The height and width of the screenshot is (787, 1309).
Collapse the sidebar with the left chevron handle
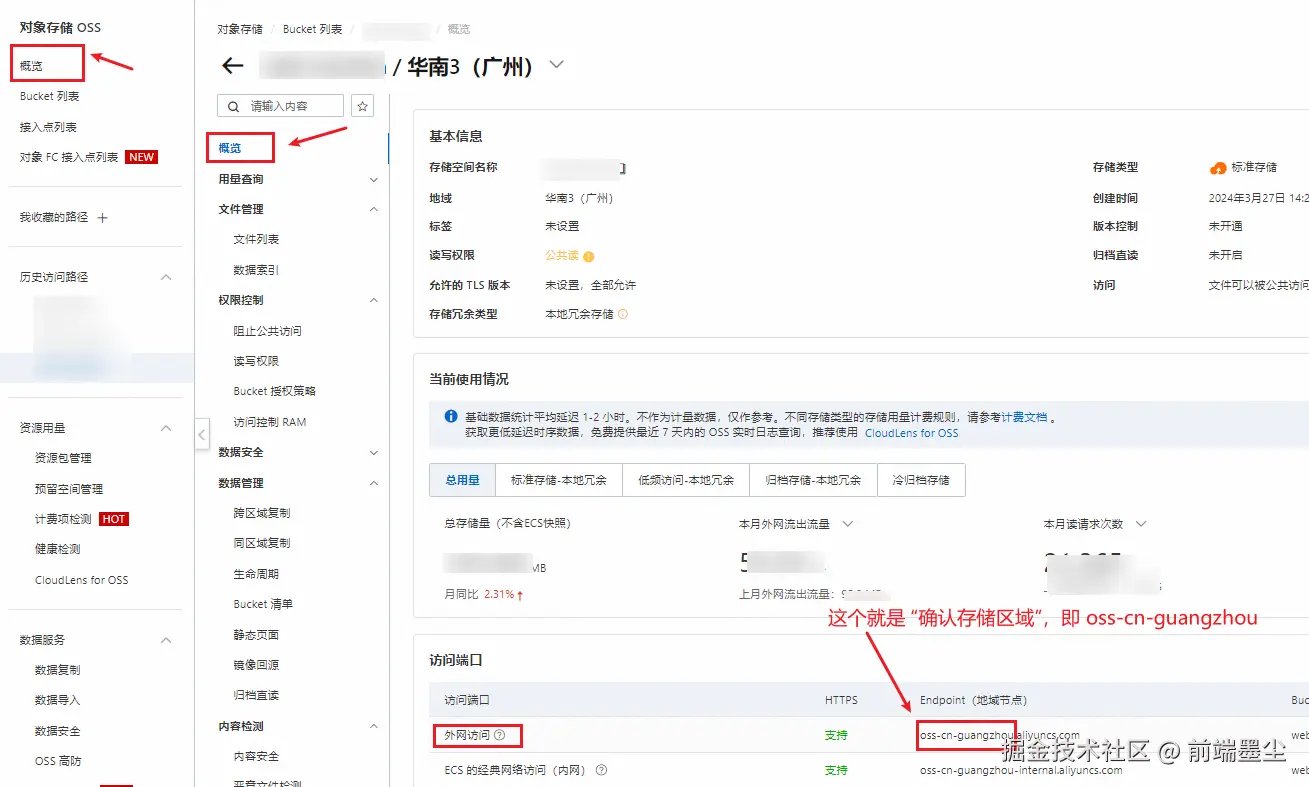(201, 434)
